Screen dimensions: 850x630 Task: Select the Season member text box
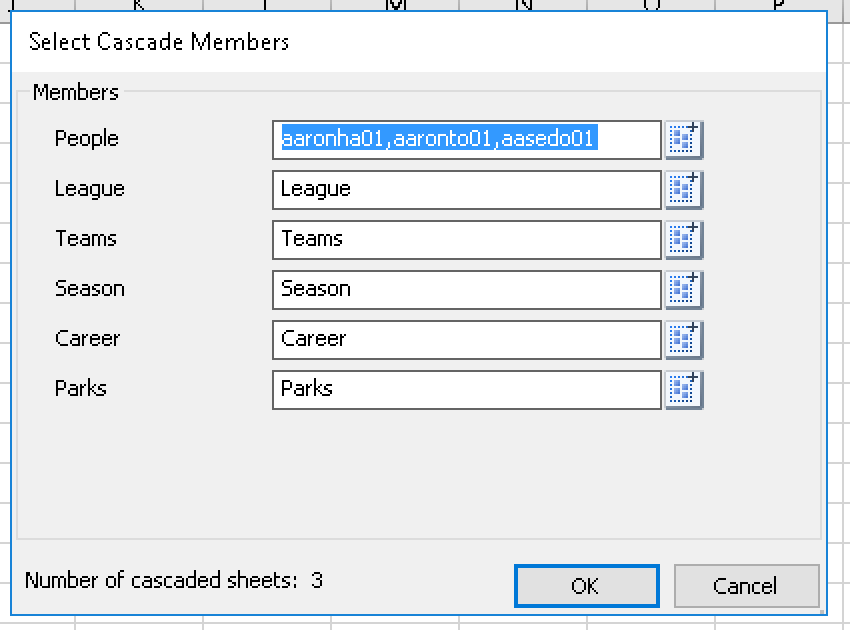point(466,289)
